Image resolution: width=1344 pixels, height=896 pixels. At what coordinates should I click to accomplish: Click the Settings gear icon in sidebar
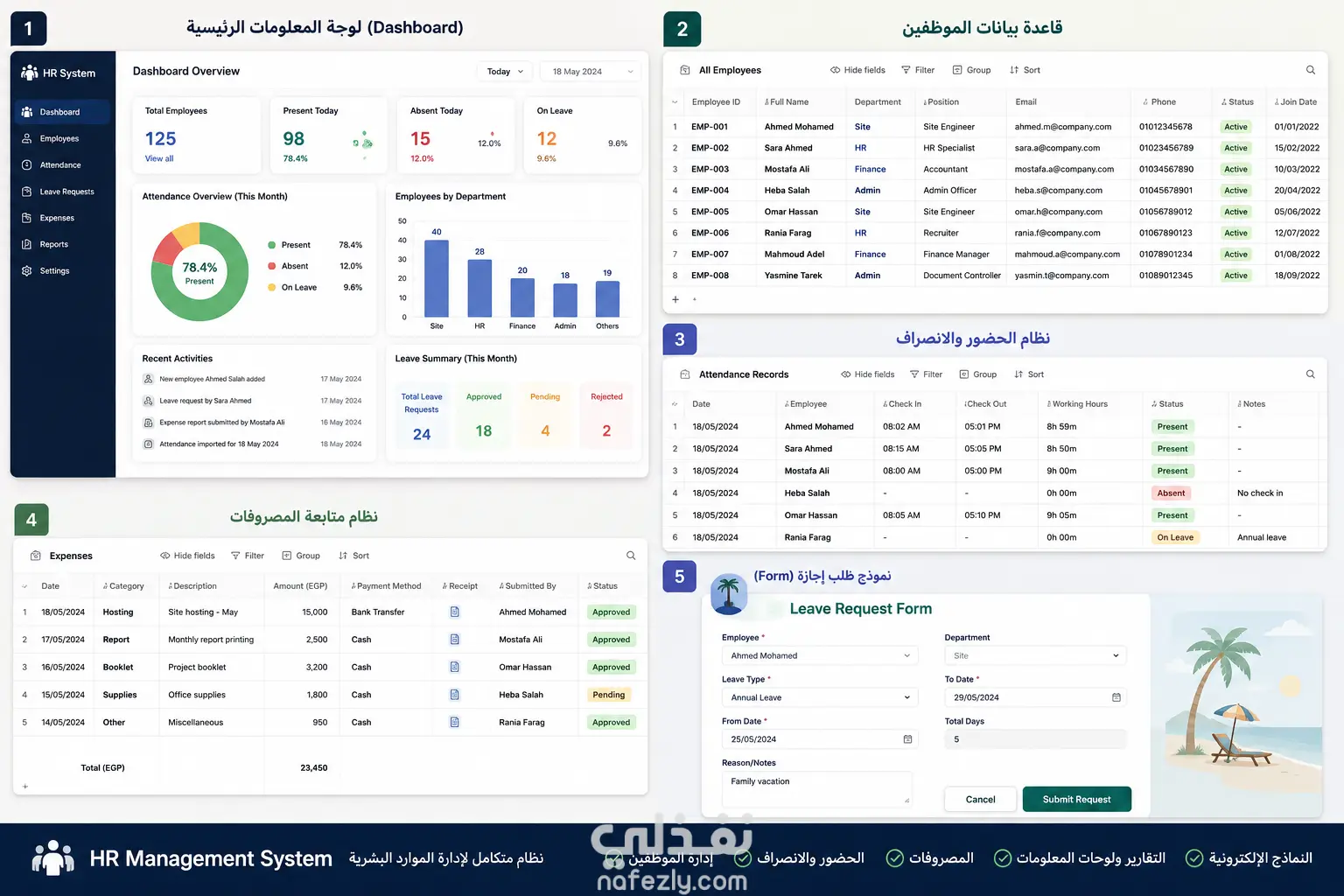pos(26,270)
